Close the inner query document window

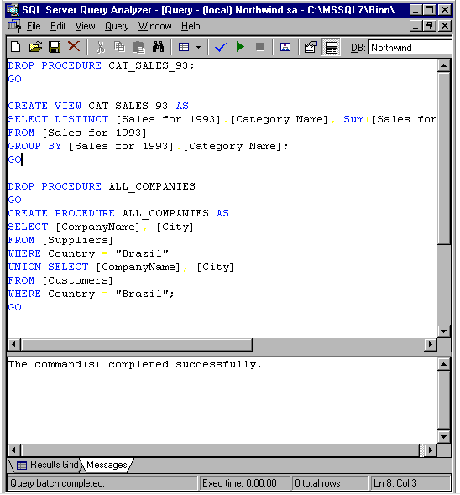pos(445,26)
